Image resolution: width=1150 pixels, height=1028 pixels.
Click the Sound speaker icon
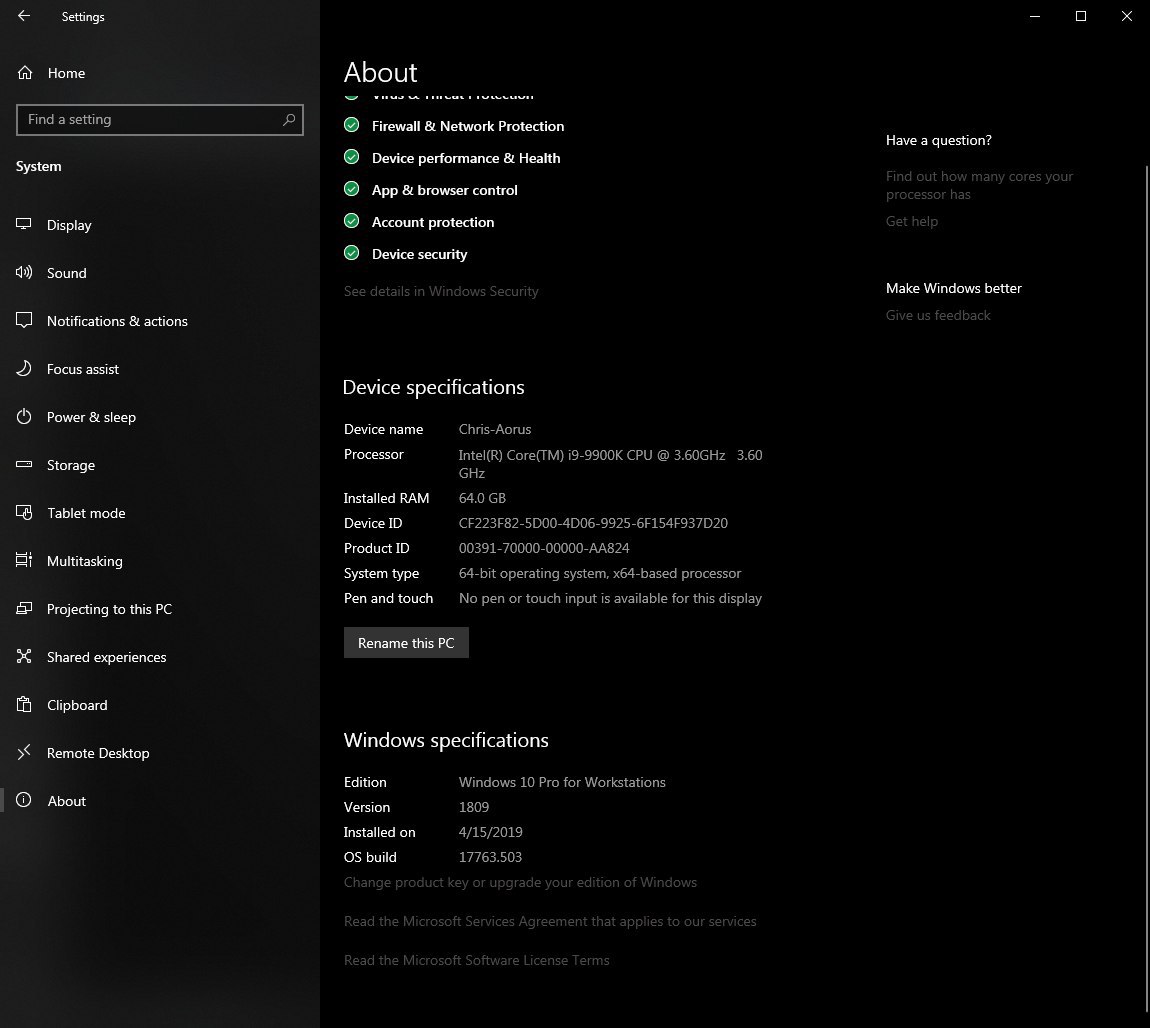pos(24,273)
